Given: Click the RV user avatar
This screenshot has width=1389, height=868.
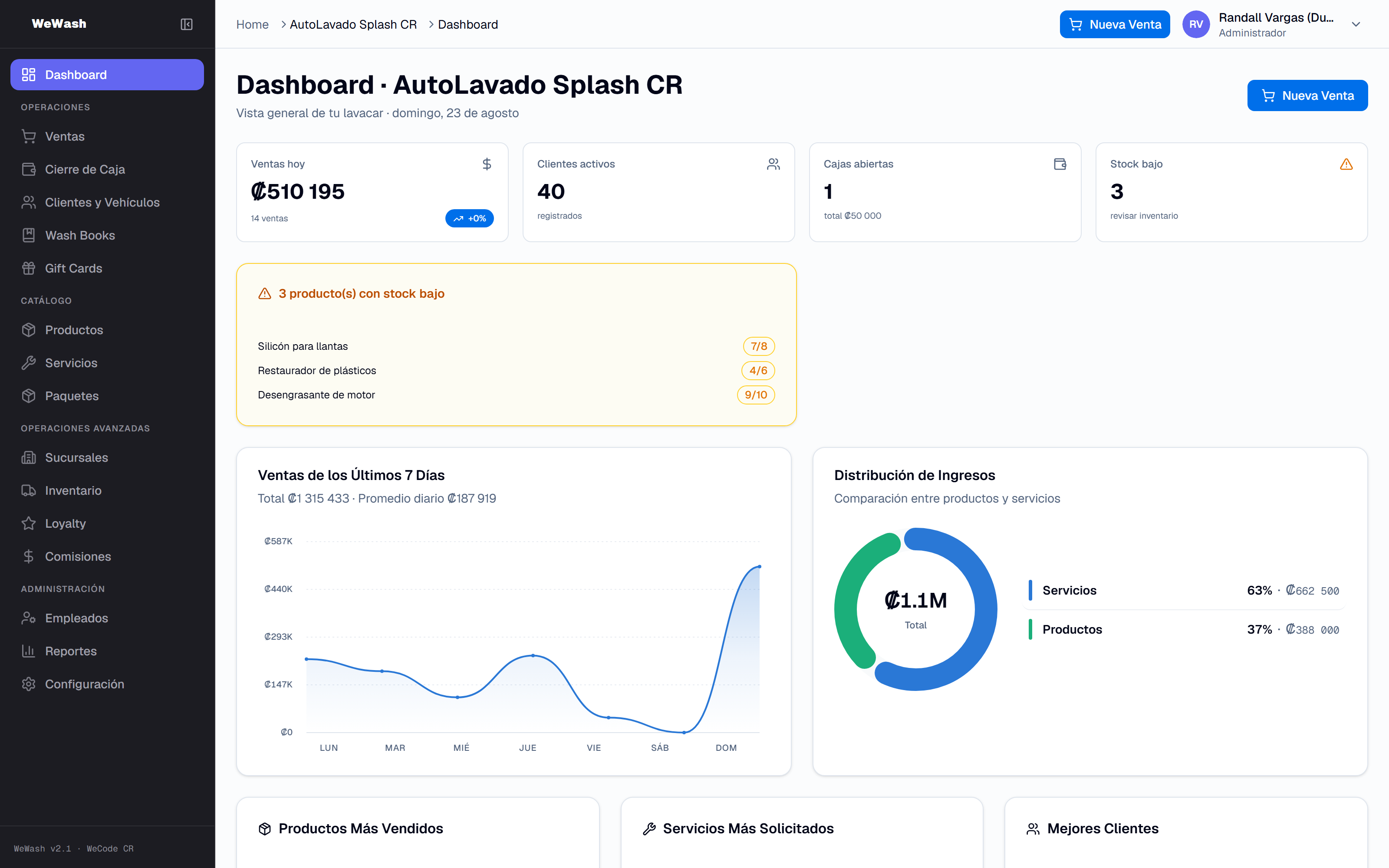Looking at the screenshot, I should tap(1196, 24).
